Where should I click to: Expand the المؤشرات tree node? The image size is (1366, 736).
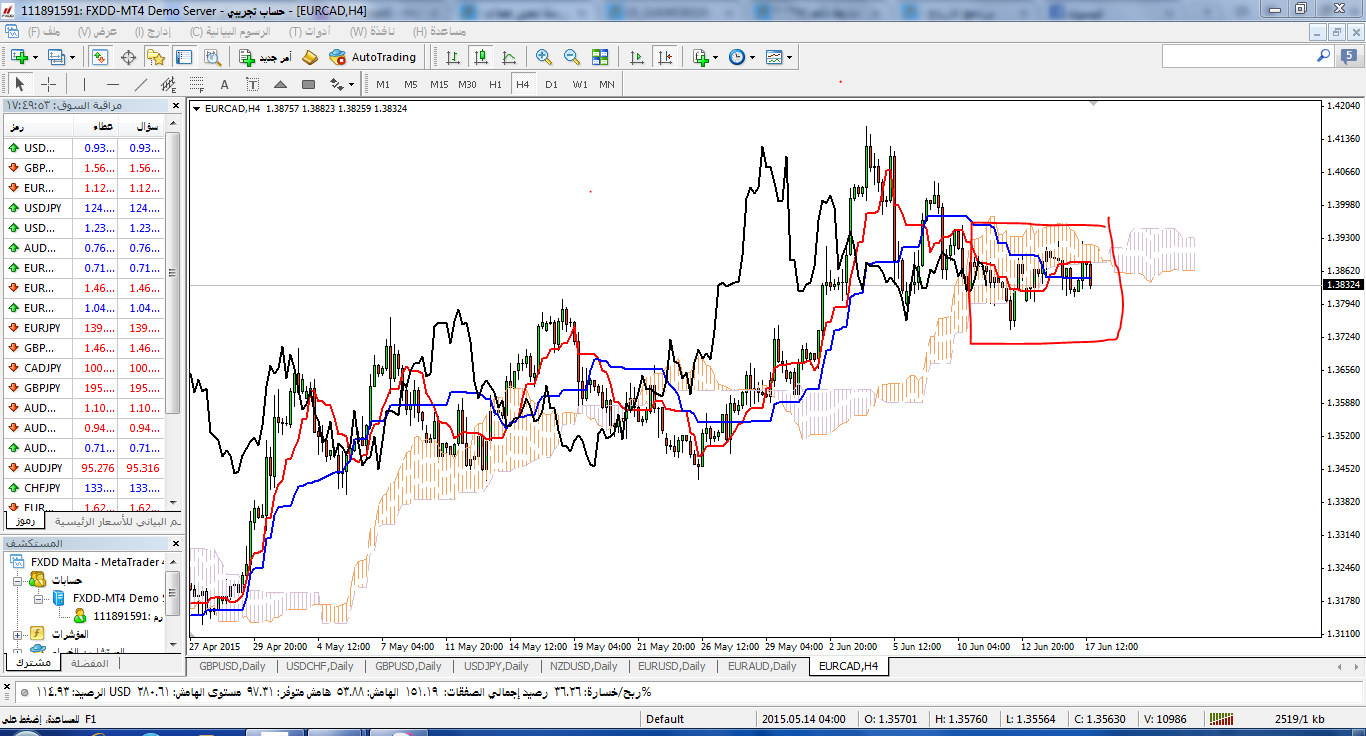(x=18, y=634)
